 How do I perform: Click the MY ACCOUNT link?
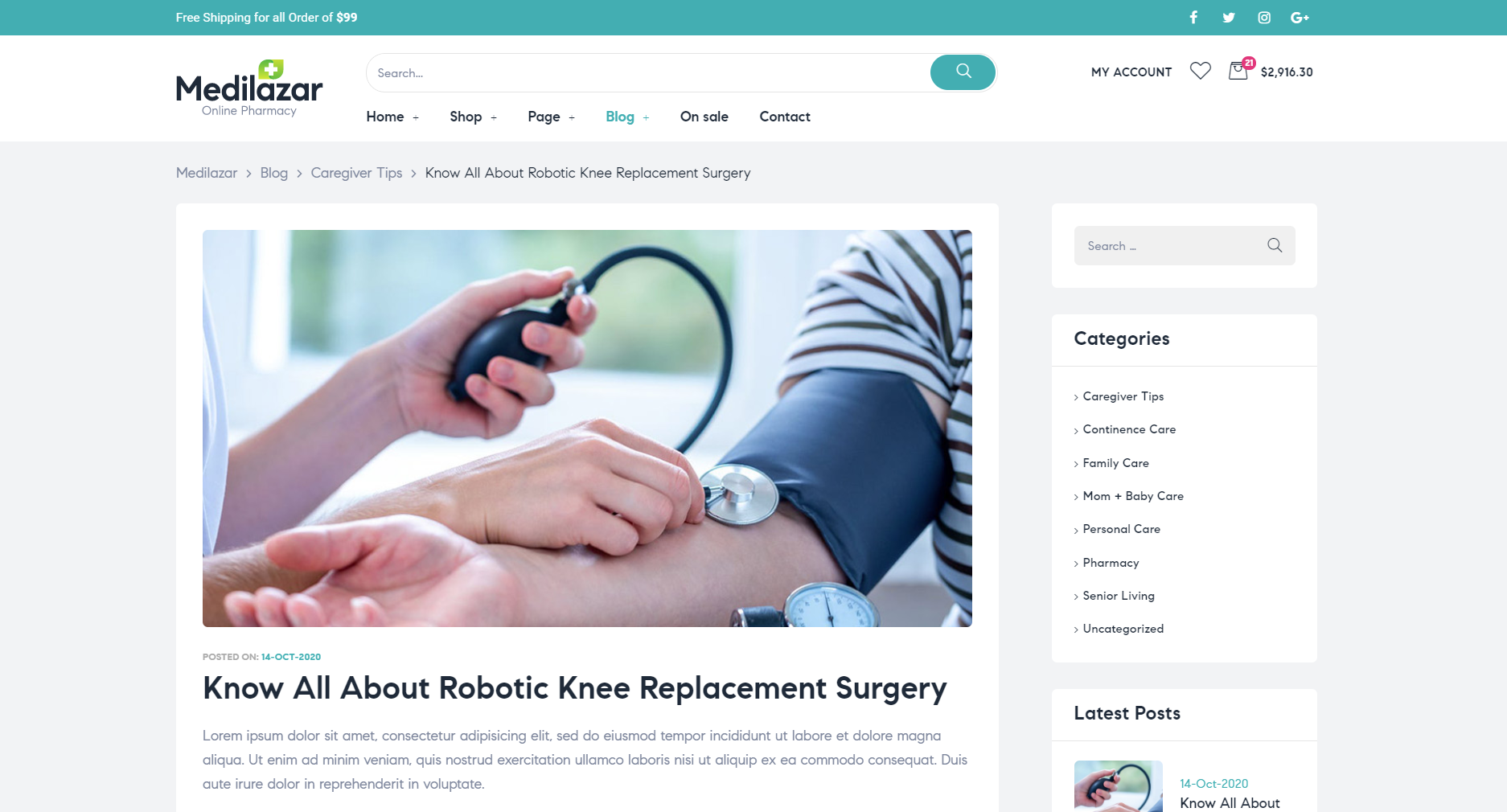click(x=1131, y=72)
